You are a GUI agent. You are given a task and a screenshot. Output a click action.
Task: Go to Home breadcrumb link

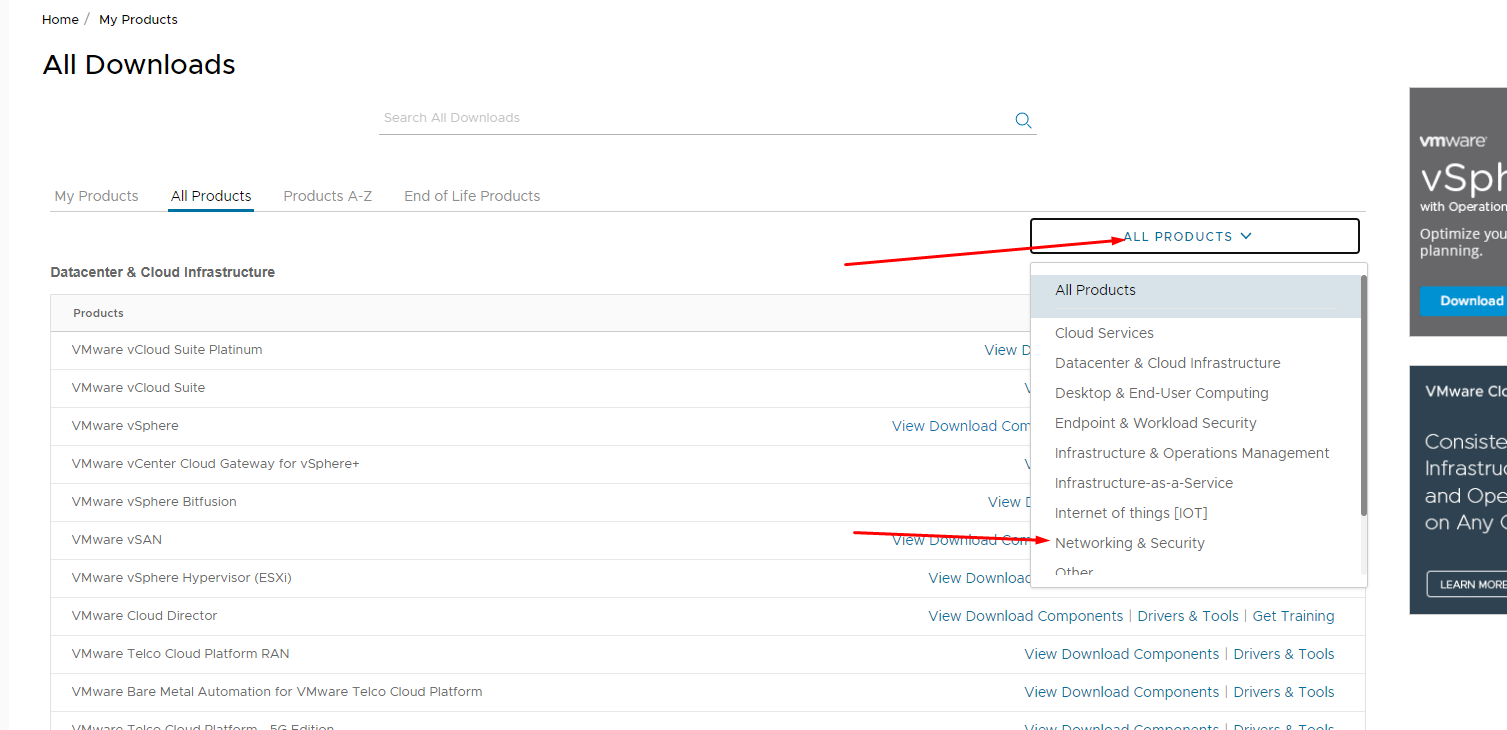pyautogui.click(x=60, y=19)
